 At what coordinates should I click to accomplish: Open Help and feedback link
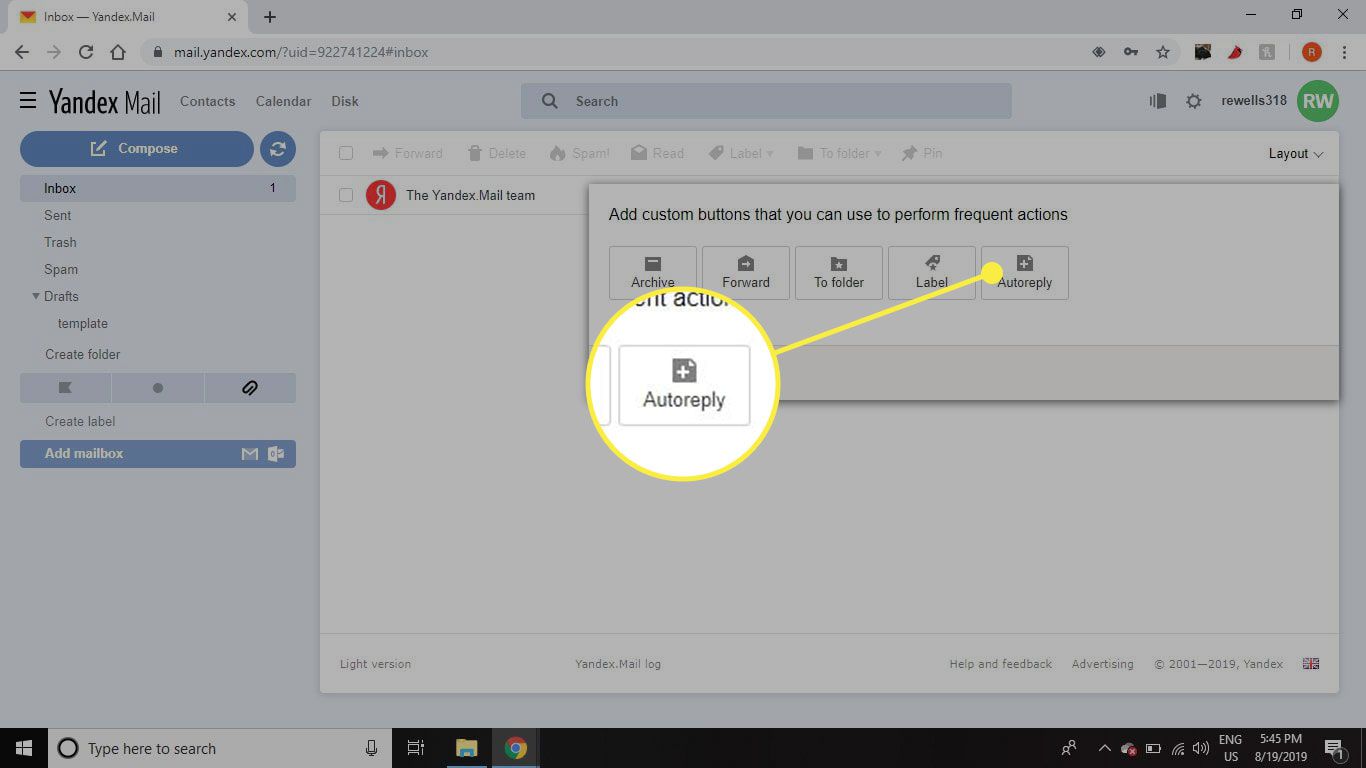click(1000, 664)
